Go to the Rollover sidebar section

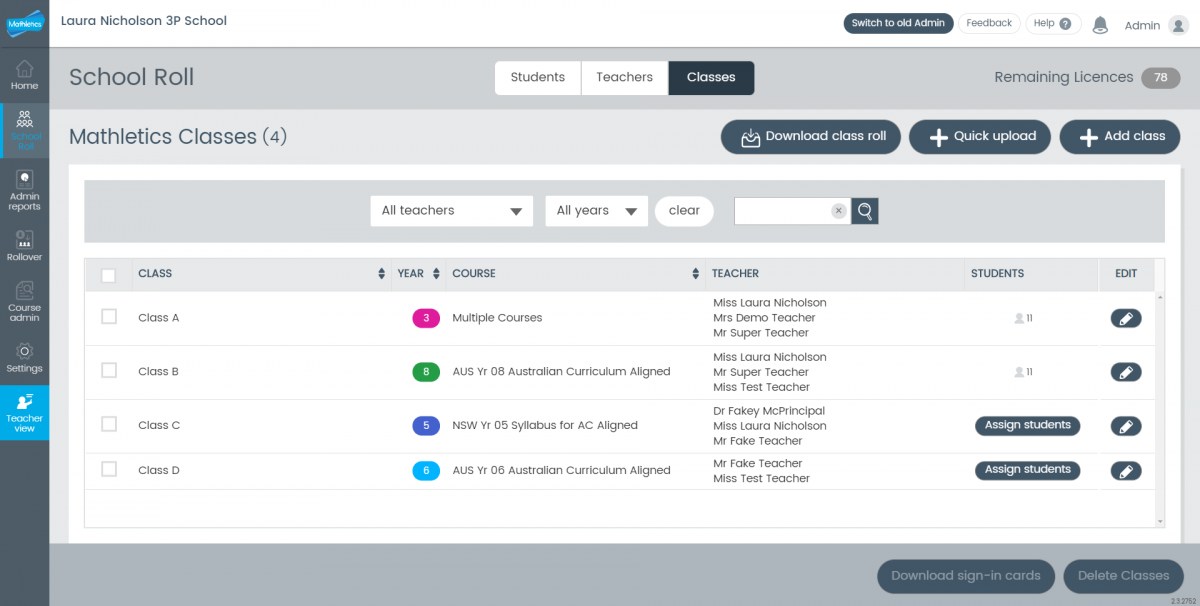click(x=24, y=245)
